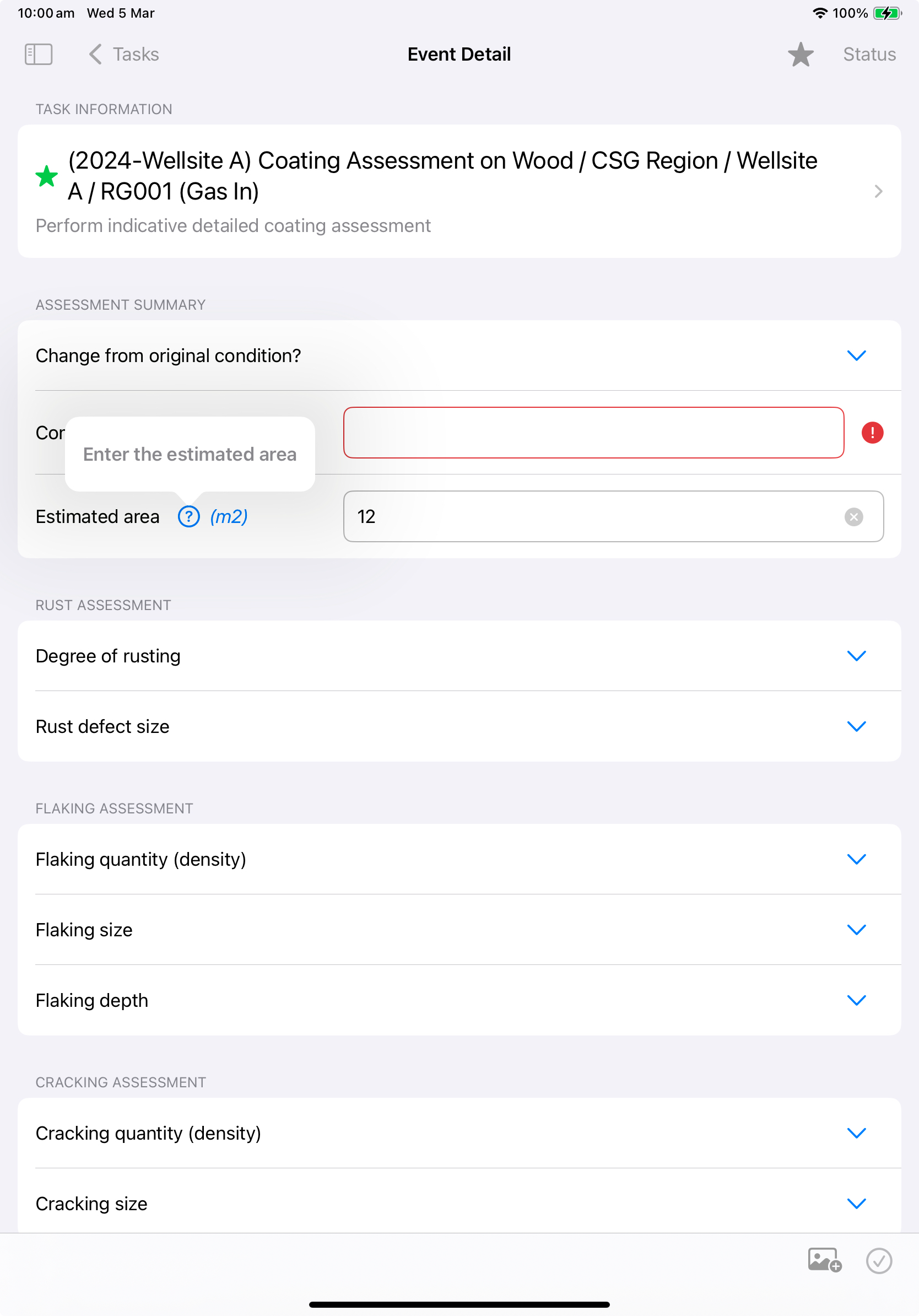Expand Cracking quantity (density) options
The image size is (919, 1316).
(459, 1133)
